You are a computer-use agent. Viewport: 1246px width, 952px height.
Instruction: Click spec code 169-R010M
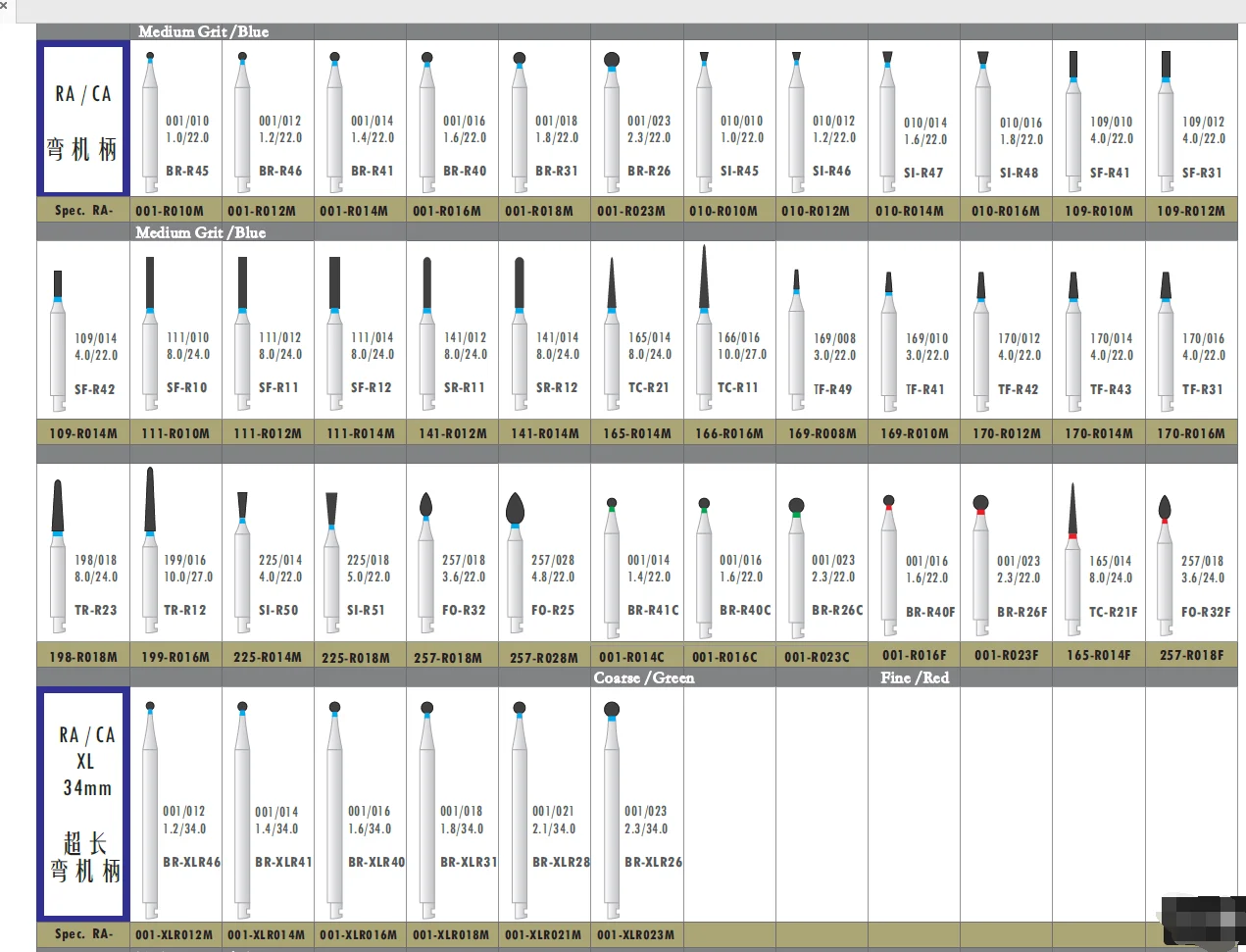[915, 433]
